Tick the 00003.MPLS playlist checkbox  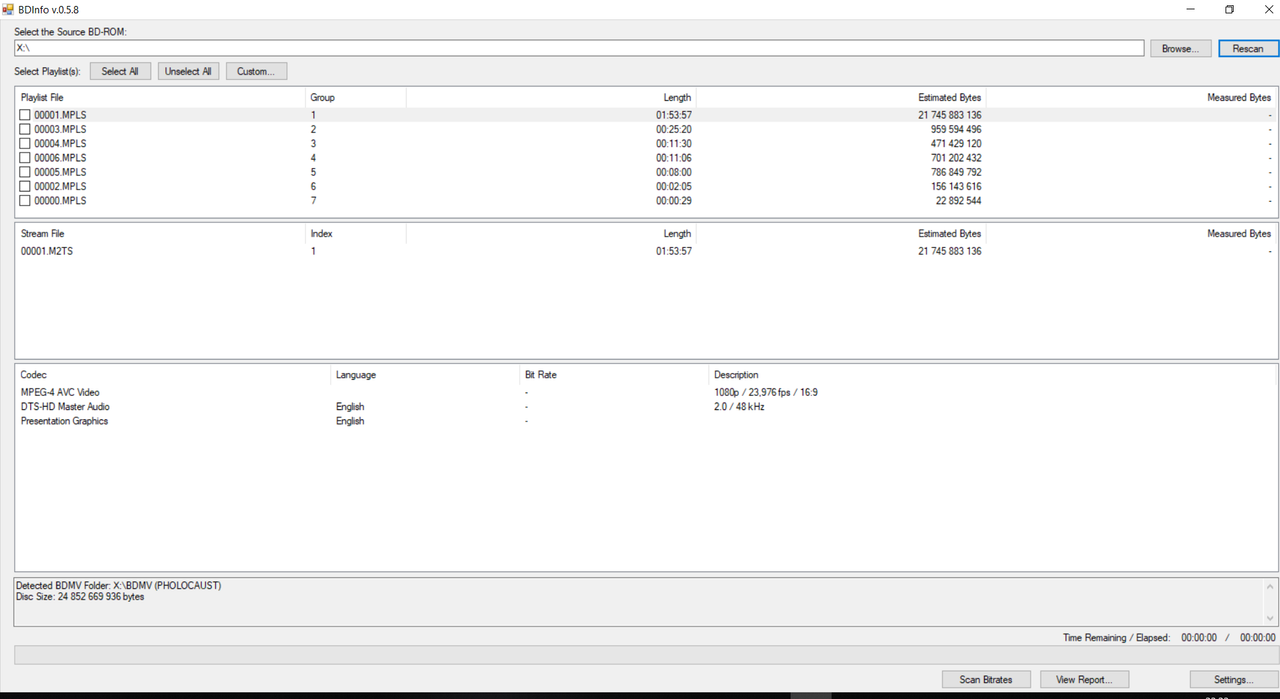click(25, 129)
